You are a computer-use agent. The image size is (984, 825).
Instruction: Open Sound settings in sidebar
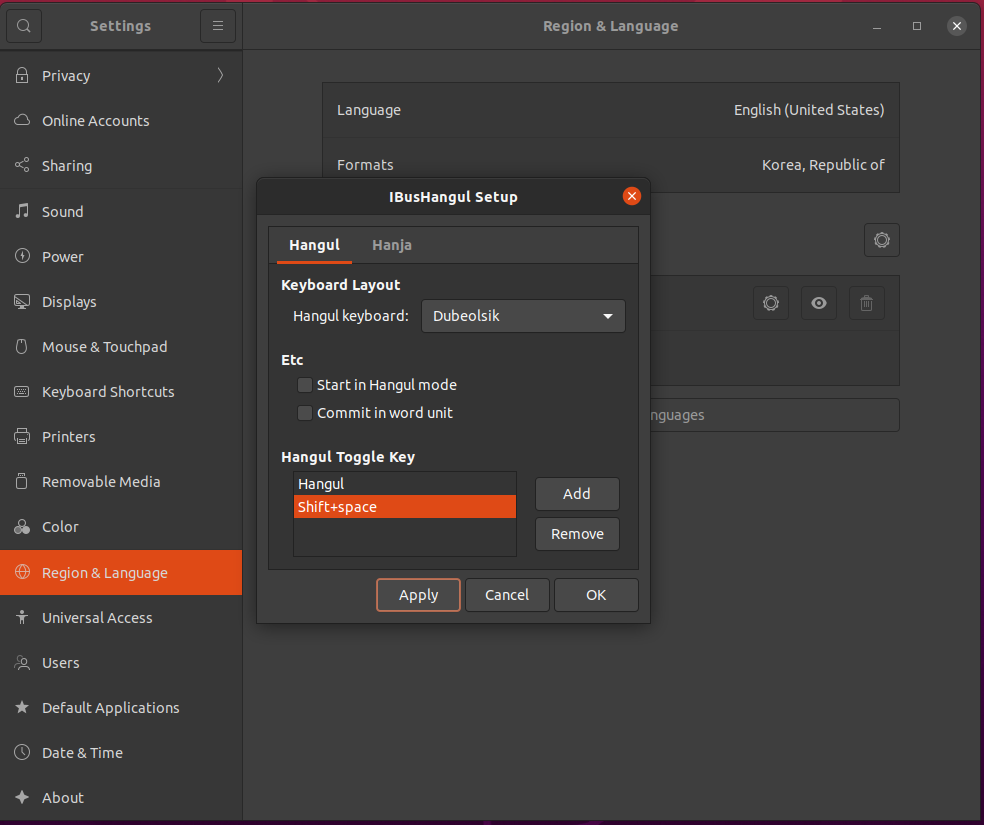(x=121, y=211)
